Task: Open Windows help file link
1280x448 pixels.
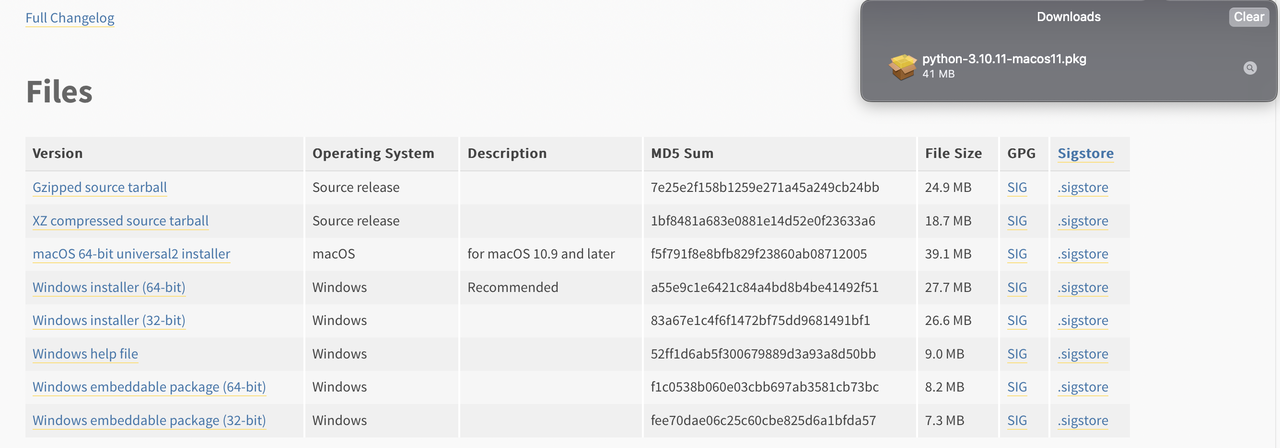Action: click(x=86, y=354)
